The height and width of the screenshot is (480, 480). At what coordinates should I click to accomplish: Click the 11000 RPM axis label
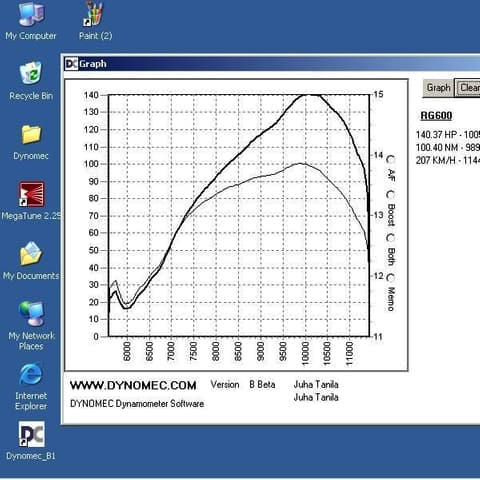click(x=349, y=353)
